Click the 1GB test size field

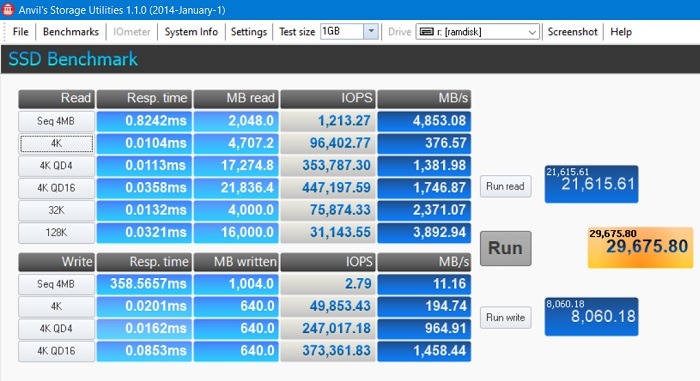[342, 32]
